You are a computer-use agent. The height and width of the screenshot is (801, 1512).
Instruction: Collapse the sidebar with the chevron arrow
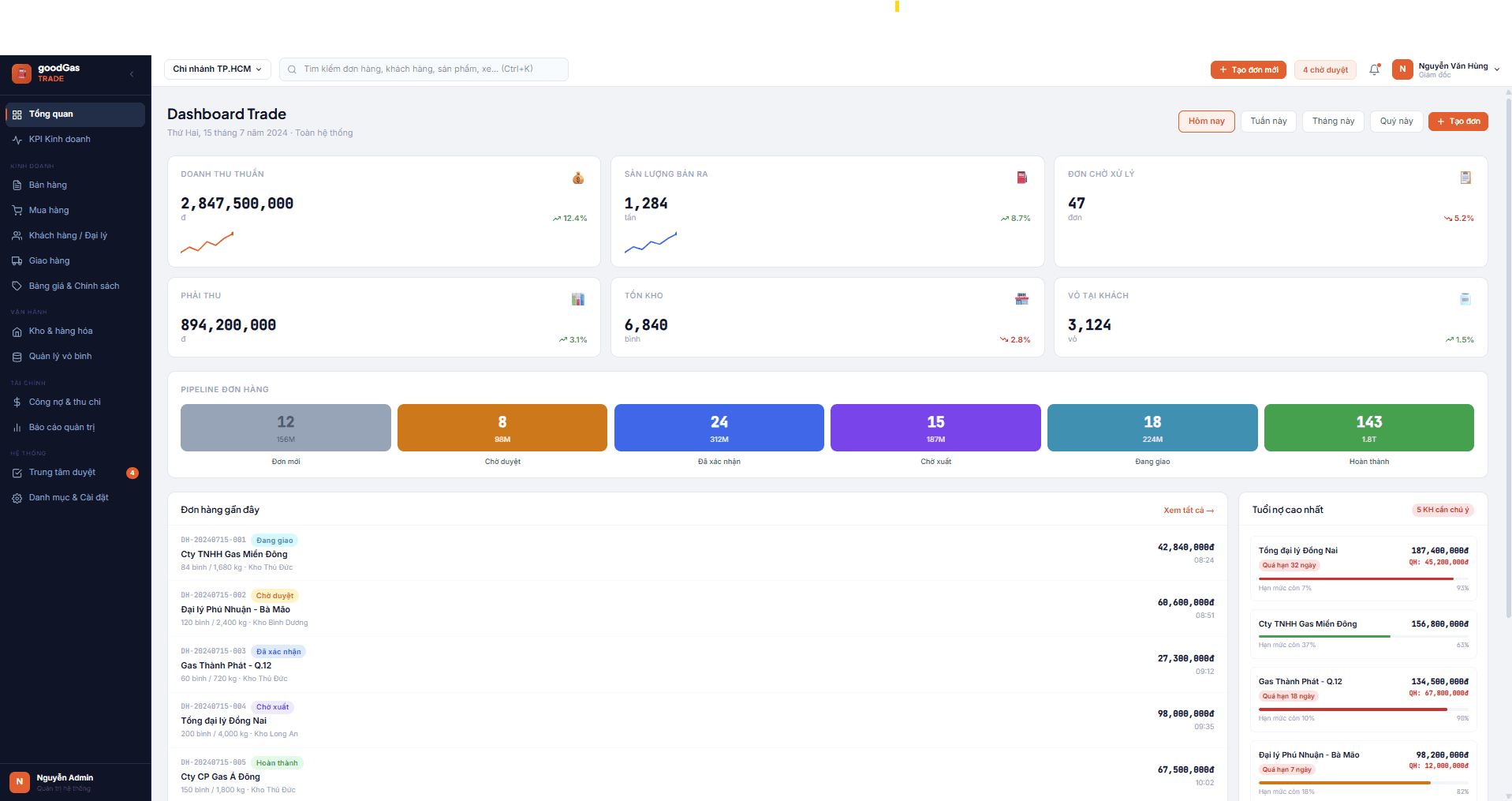[132, 73]
